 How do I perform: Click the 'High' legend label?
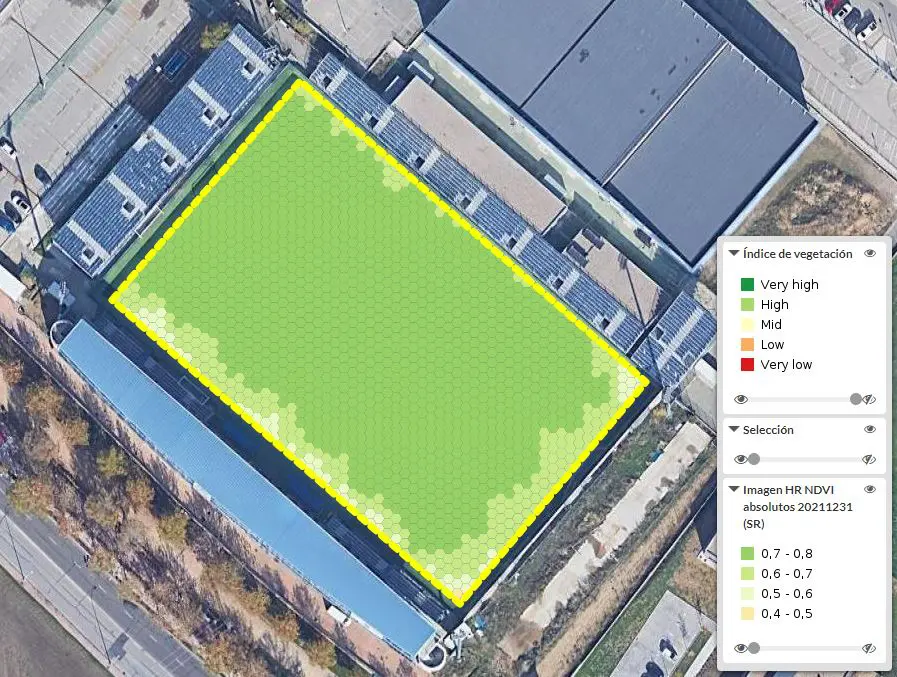(x=775, y=304)
